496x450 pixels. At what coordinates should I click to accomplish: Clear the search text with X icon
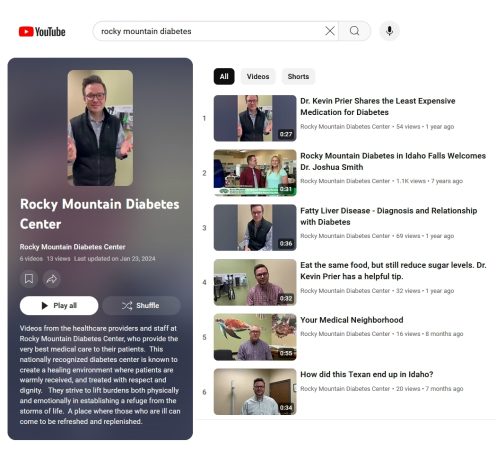pos(330,31)
